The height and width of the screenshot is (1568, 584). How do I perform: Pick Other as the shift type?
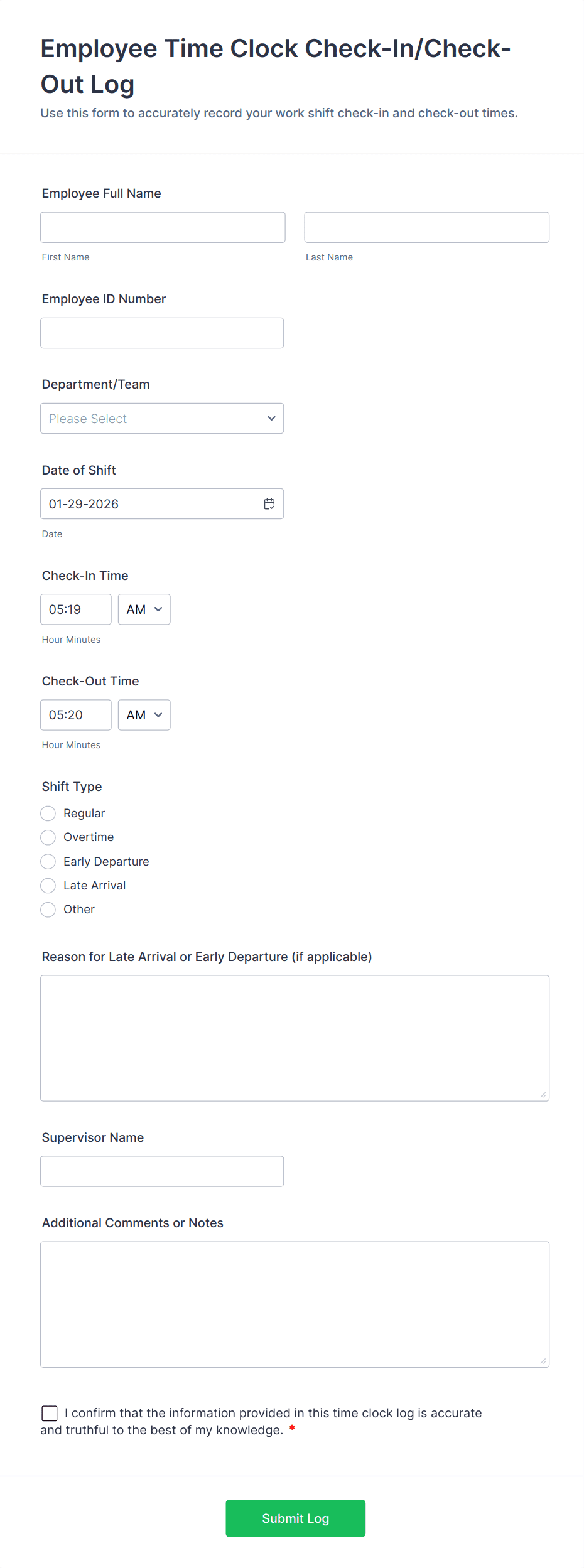coord(48,909)
